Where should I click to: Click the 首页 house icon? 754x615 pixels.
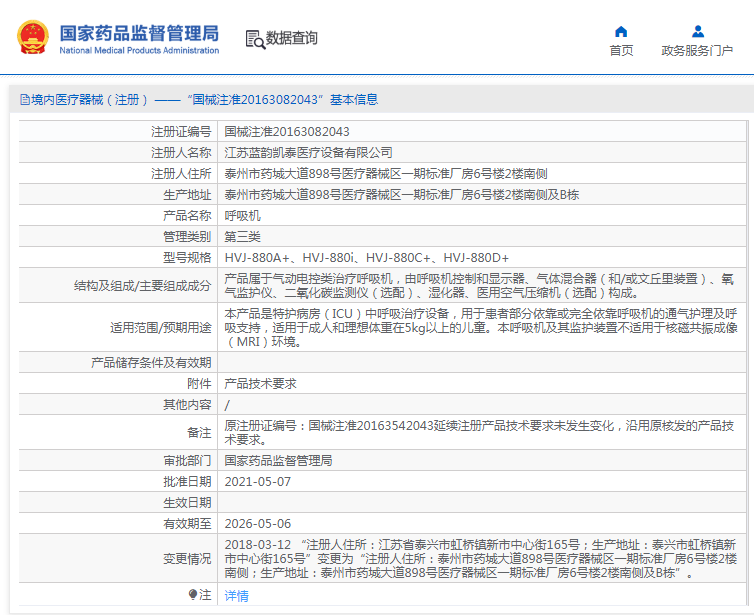click(621, 31)
